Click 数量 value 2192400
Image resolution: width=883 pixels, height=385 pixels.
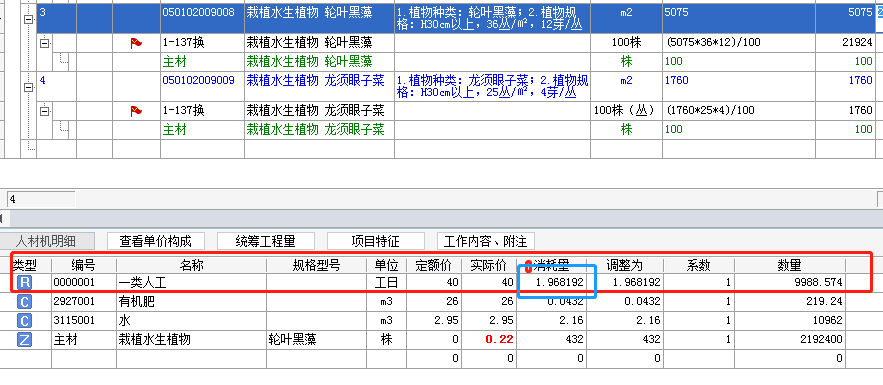822,340
